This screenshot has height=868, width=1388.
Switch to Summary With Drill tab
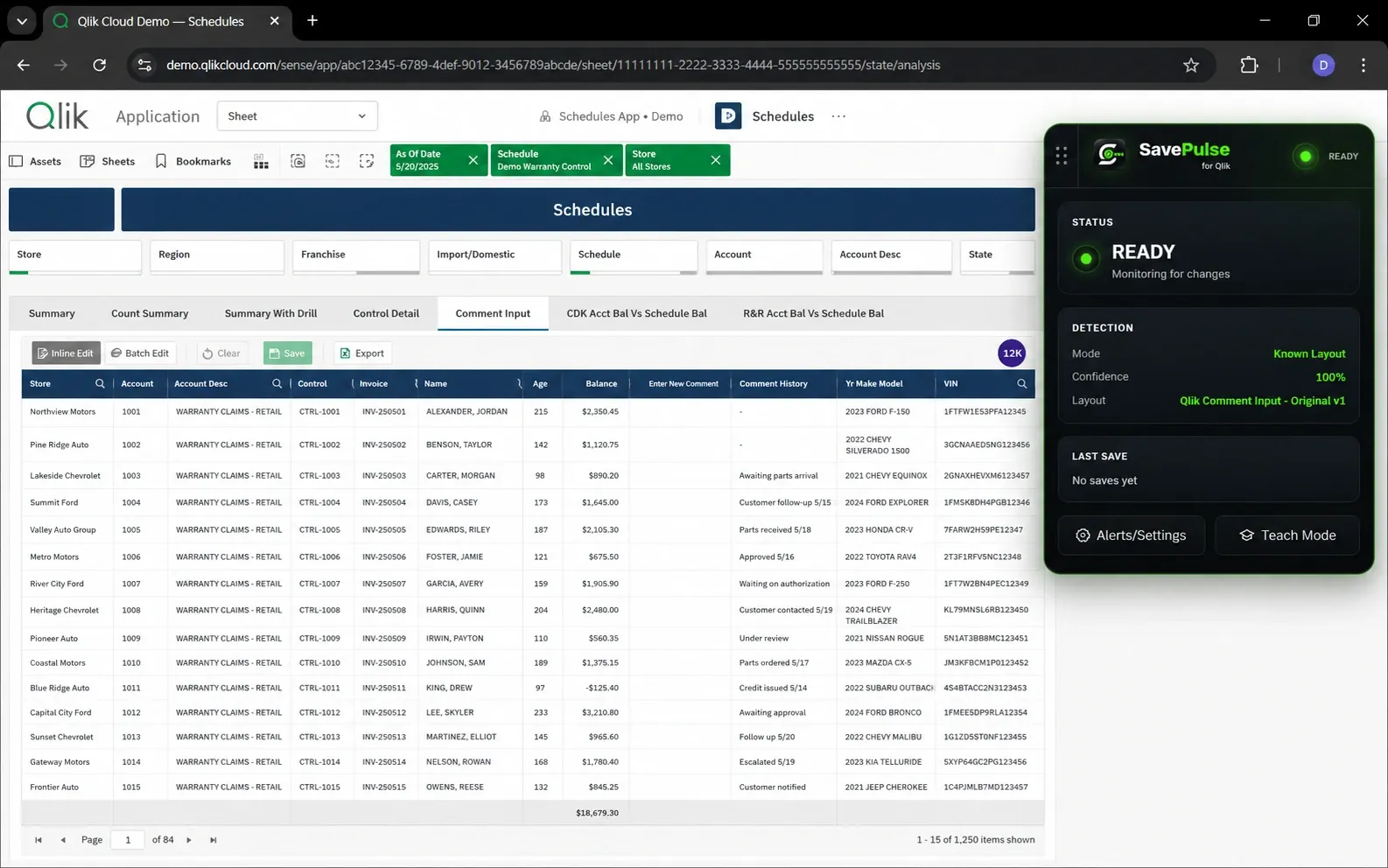pyautogui.click(x=270, y=313)
